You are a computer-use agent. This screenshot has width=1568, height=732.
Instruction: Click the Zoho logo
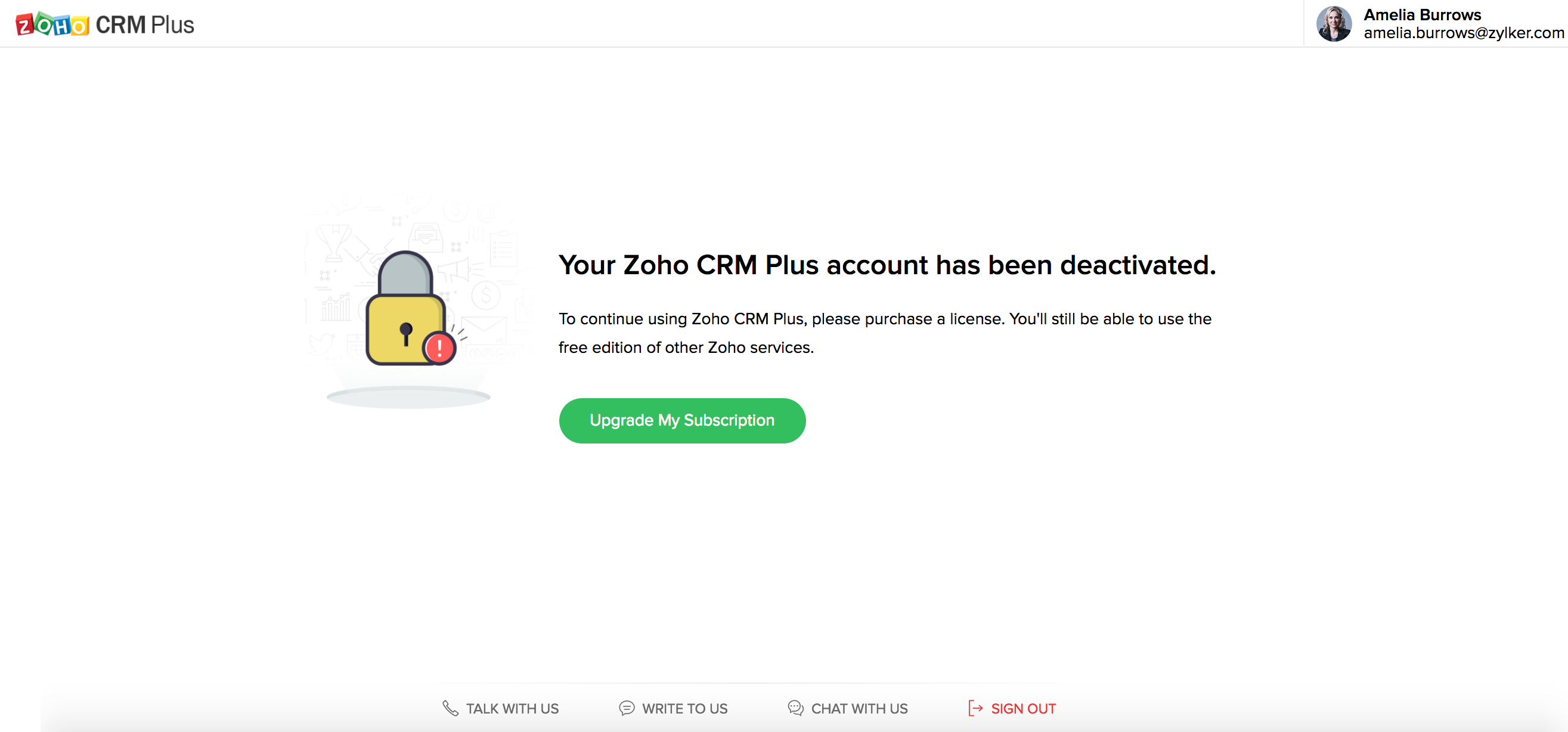(52, 24)
